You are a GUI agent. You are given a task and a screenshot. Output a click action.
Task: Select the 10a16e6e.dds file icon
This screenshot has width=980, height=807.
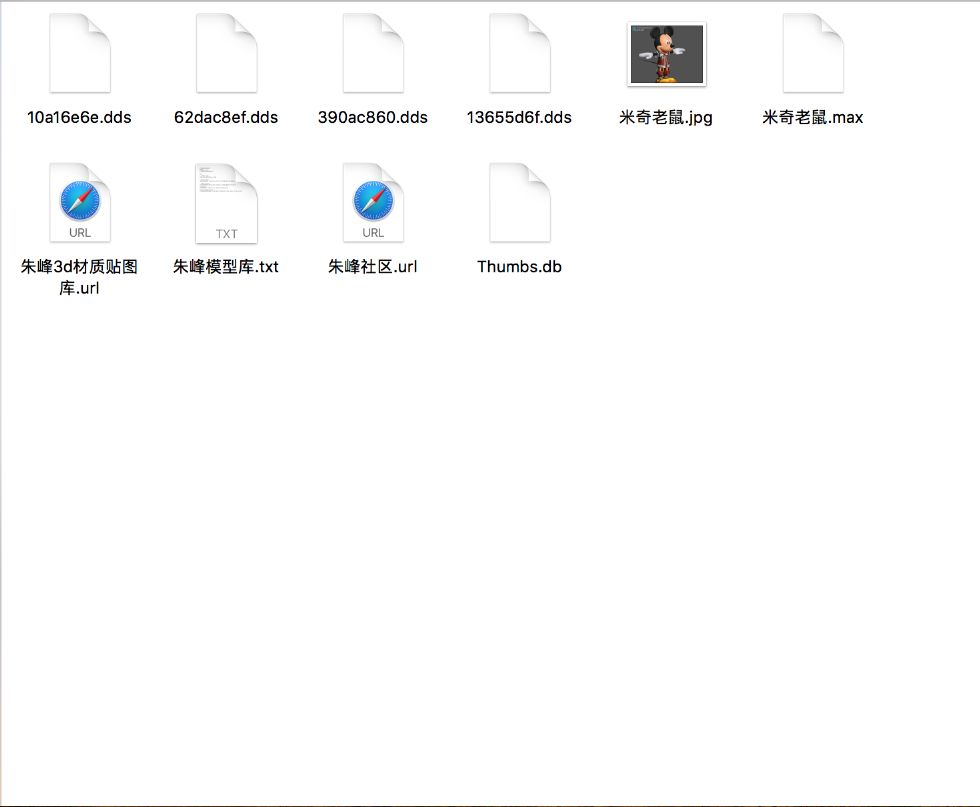click(80, 54)
